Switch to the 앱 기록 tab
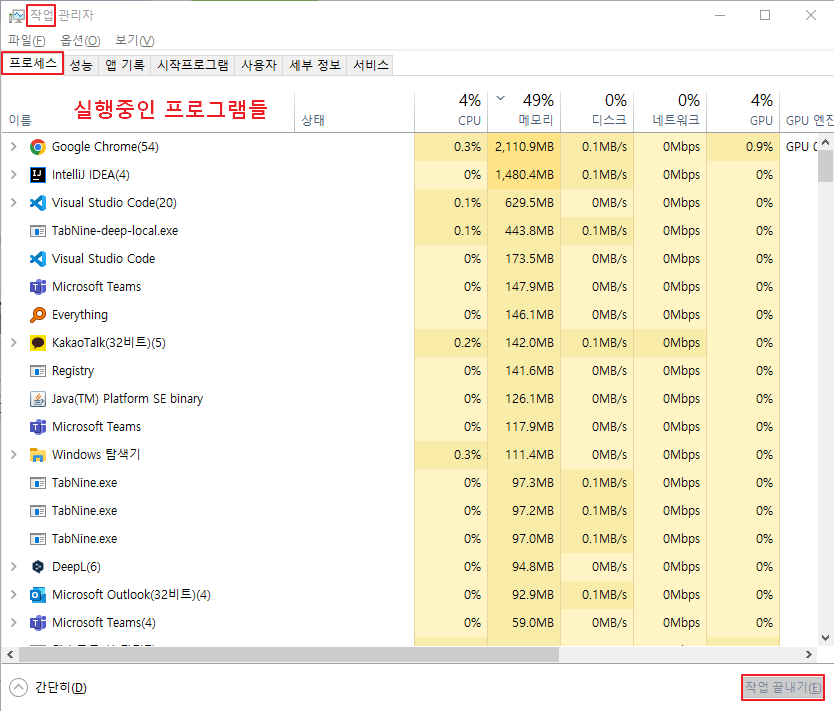Image resolution: width=834 pixels, height=711 pixels. pyautogui.click(x=124, y=65)
